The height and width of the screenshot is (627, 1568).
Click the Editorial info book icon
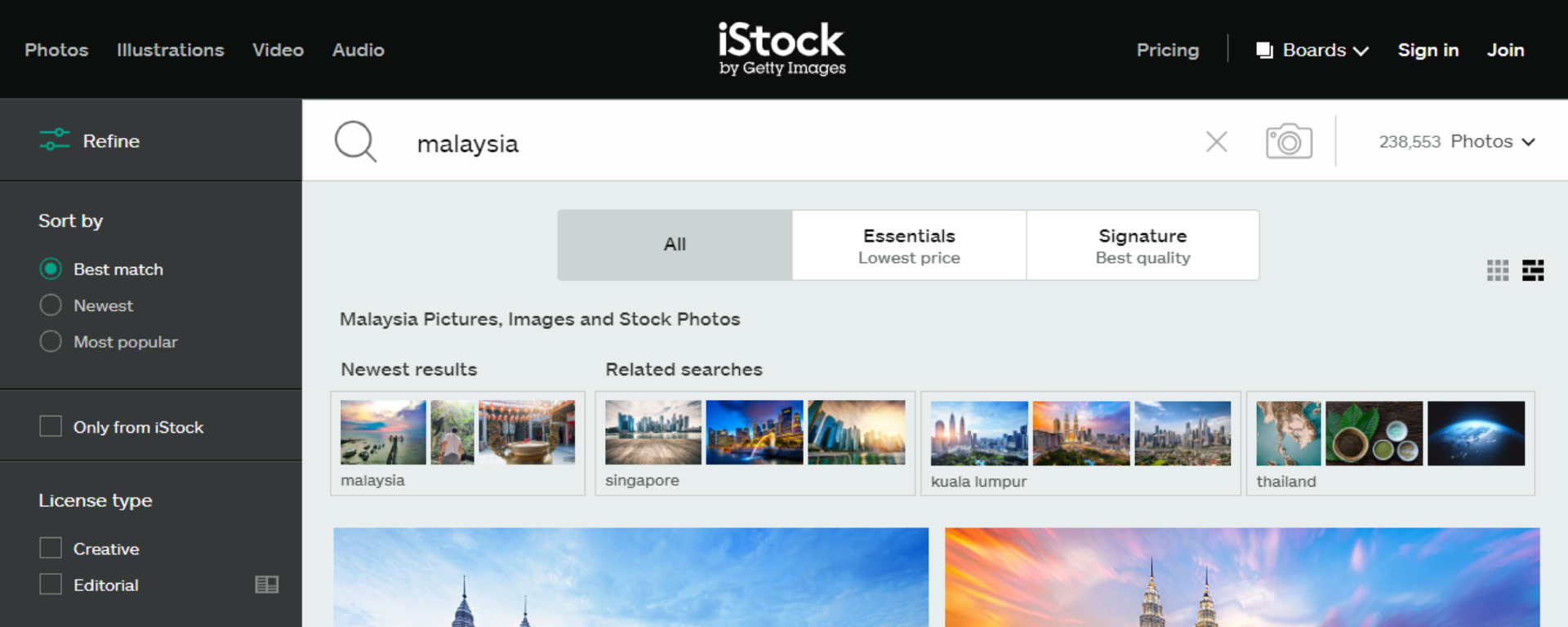267,585
